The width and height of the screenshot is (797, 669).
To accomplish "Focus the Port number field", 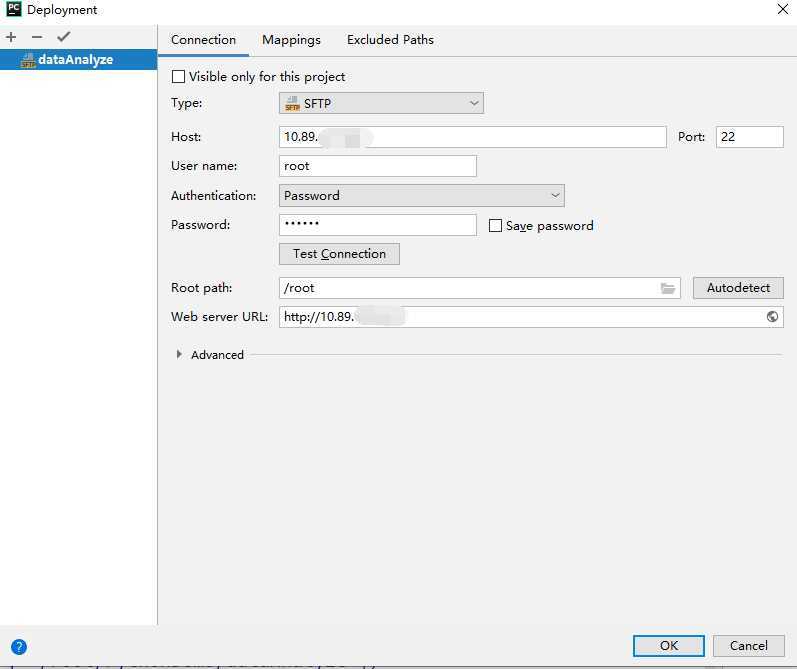I will tap(749, 137).
